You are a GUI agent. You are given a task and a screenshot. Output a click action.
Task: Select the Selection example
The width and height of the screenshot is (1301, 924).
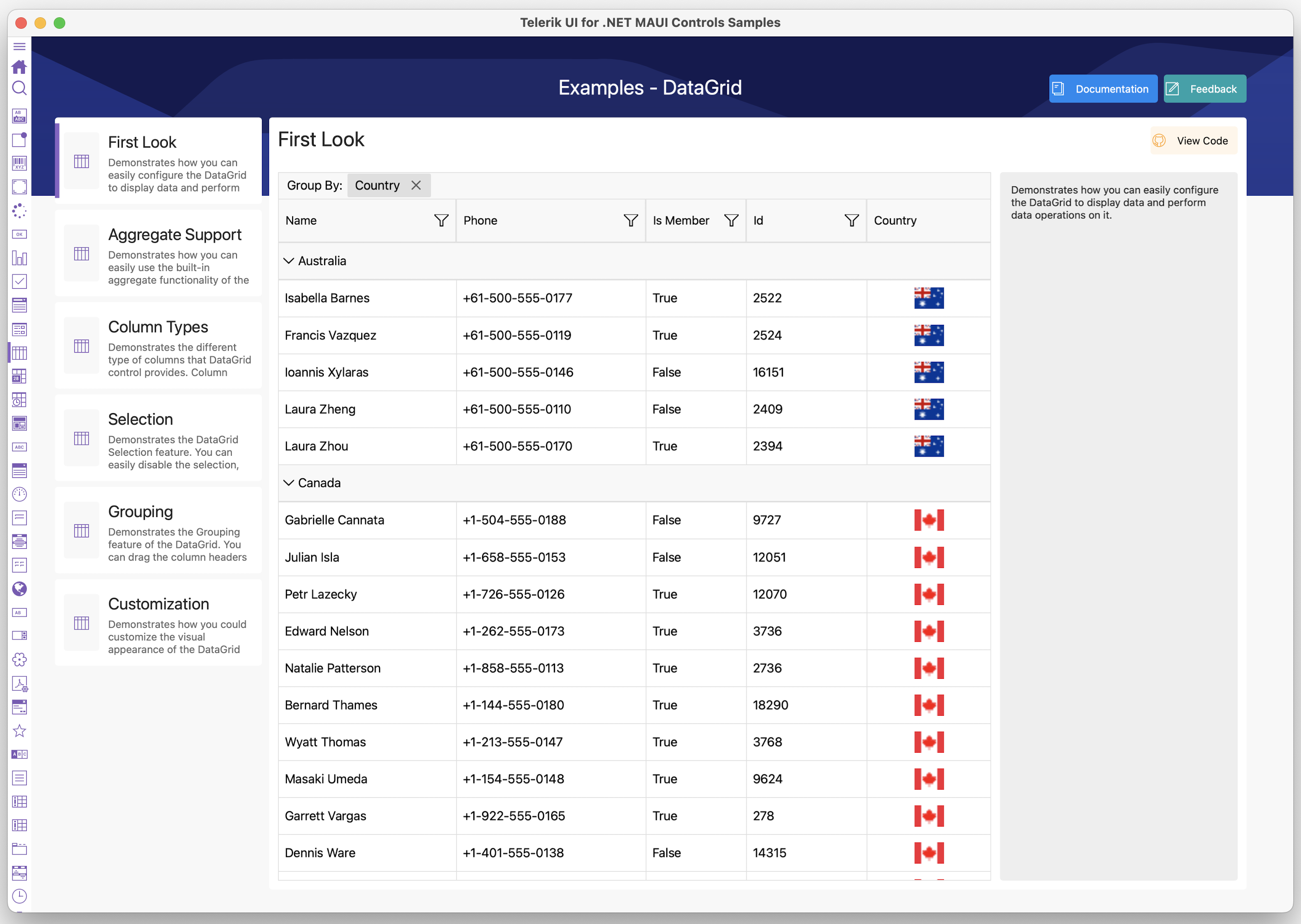coord(159,438)
